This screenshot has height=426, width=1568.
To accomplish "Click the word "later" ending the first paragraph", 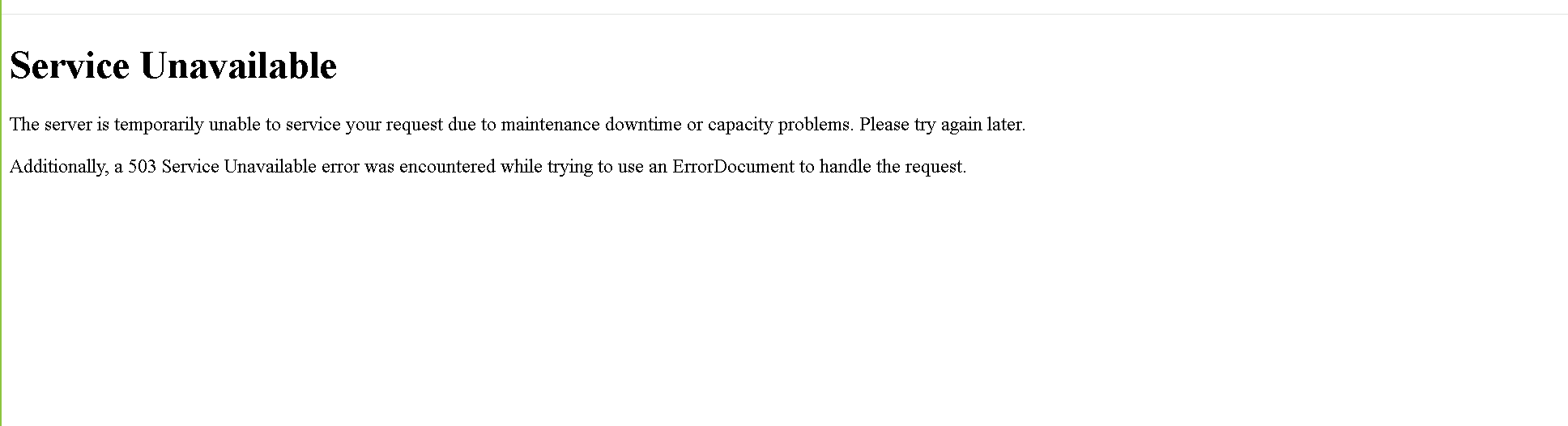I will tap(1004, 125).
